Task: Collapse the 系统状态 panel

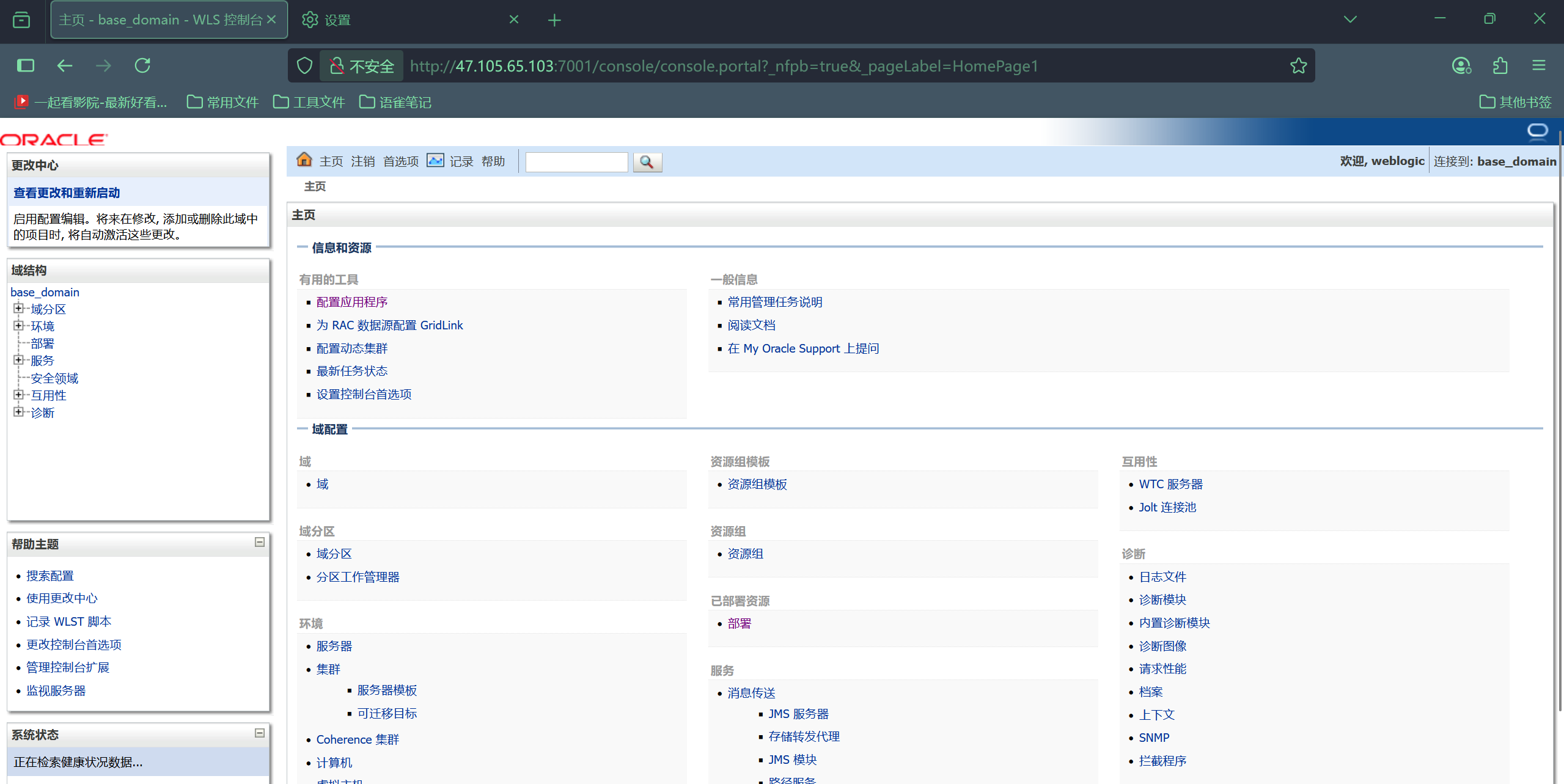Action: click(x=260, y=733)
